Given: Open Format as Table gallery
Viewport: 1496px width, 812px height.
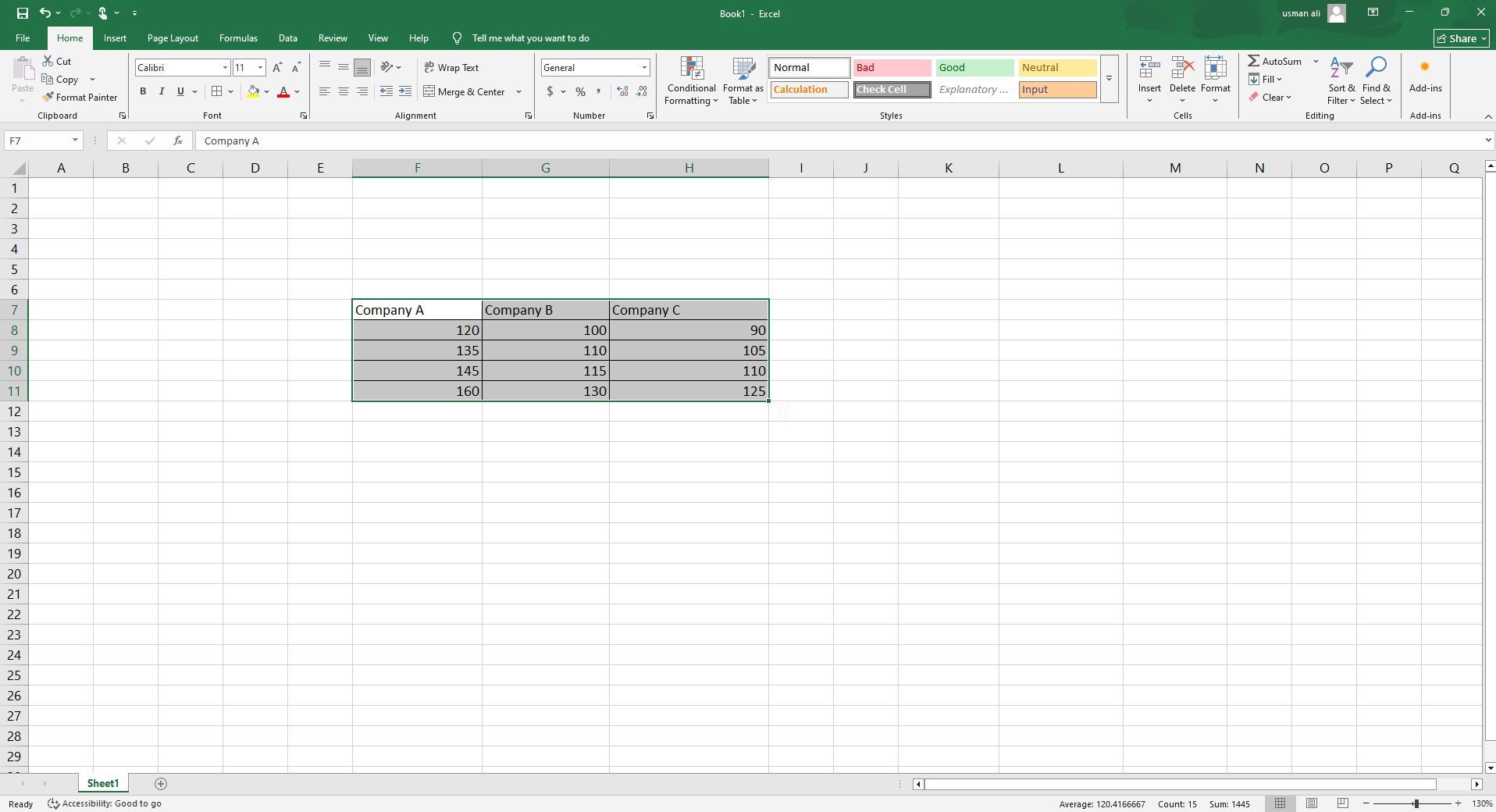Looking at the screenshot, I should coord(743,80).
